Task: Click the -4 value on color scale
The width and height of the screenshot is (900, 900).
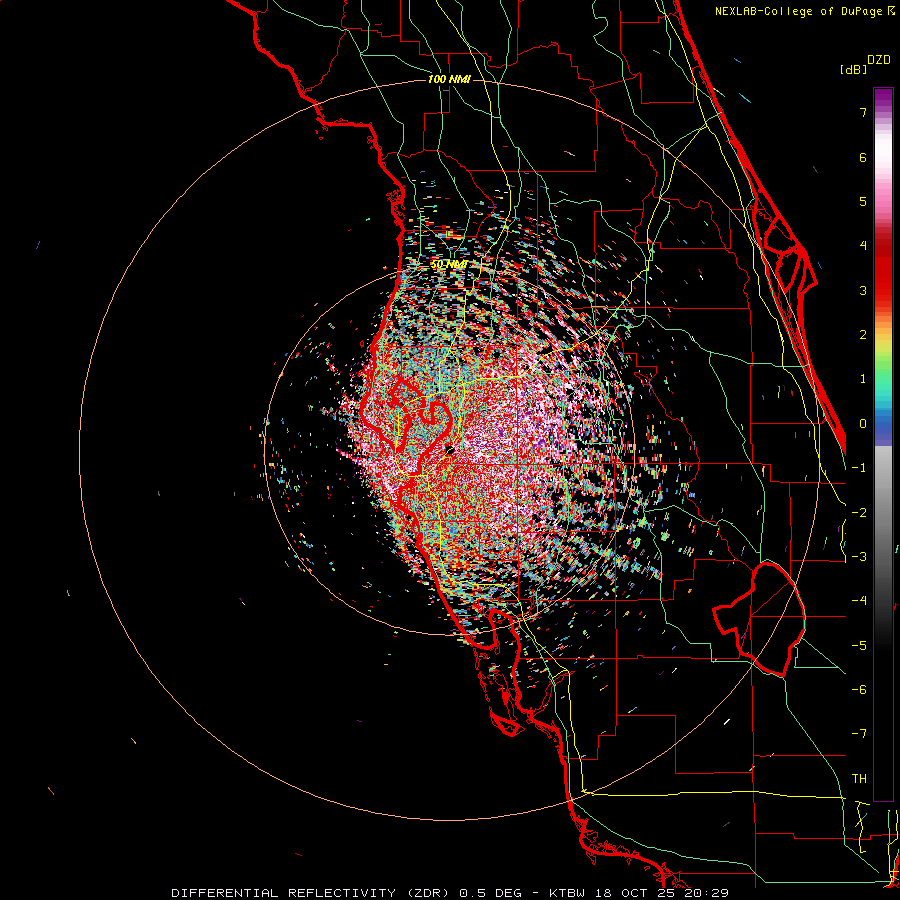Action: coord(859,601)
